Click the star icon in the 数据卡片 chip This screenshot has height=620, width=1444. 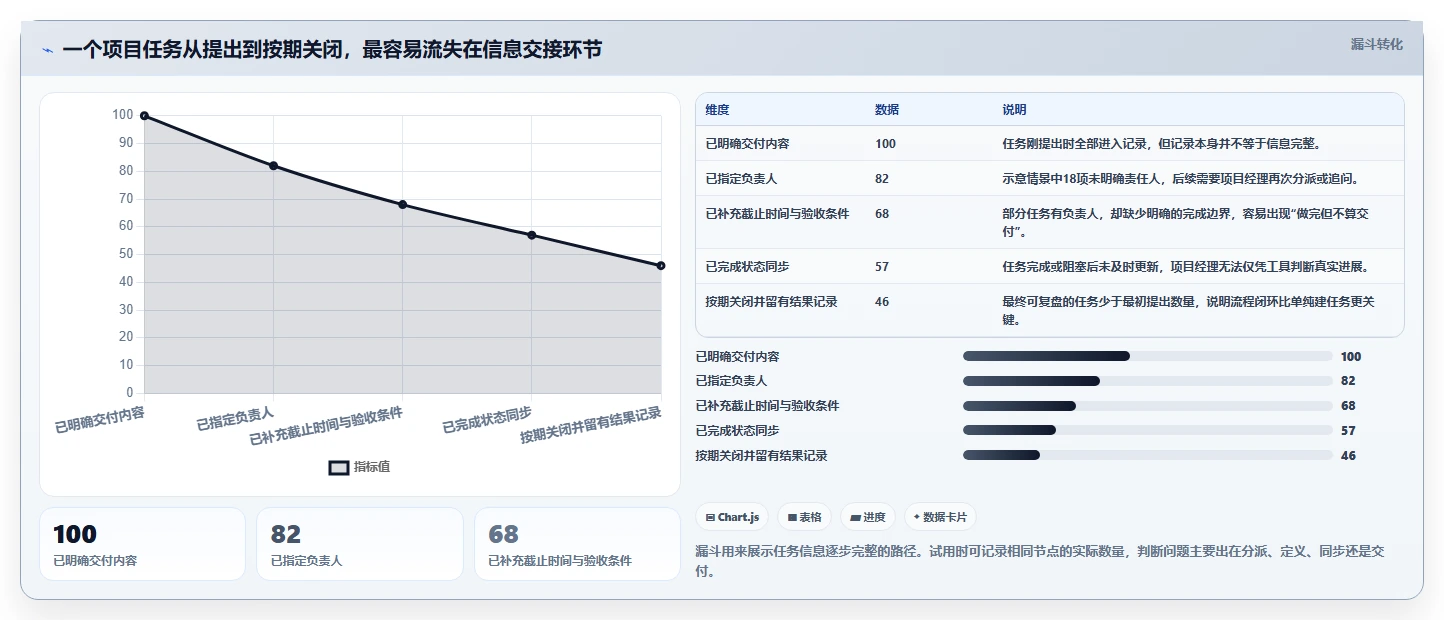(917, 517)
